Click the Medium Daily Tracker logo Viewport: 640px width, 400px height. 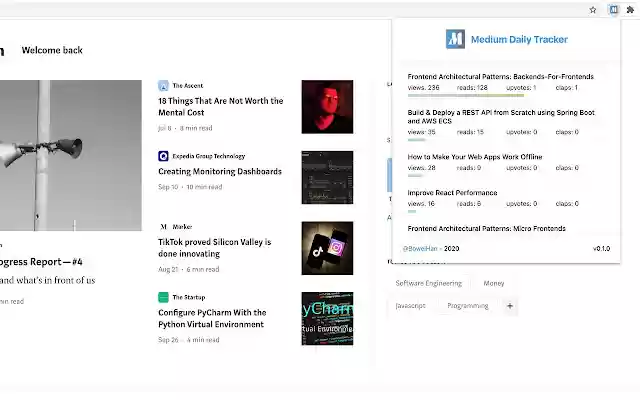point(455,39)
